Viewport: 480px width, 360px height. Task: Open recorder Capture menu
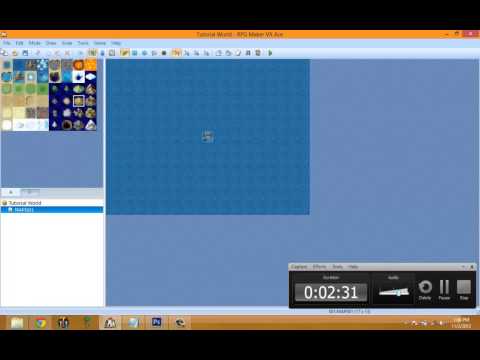(x=299, y=267)
